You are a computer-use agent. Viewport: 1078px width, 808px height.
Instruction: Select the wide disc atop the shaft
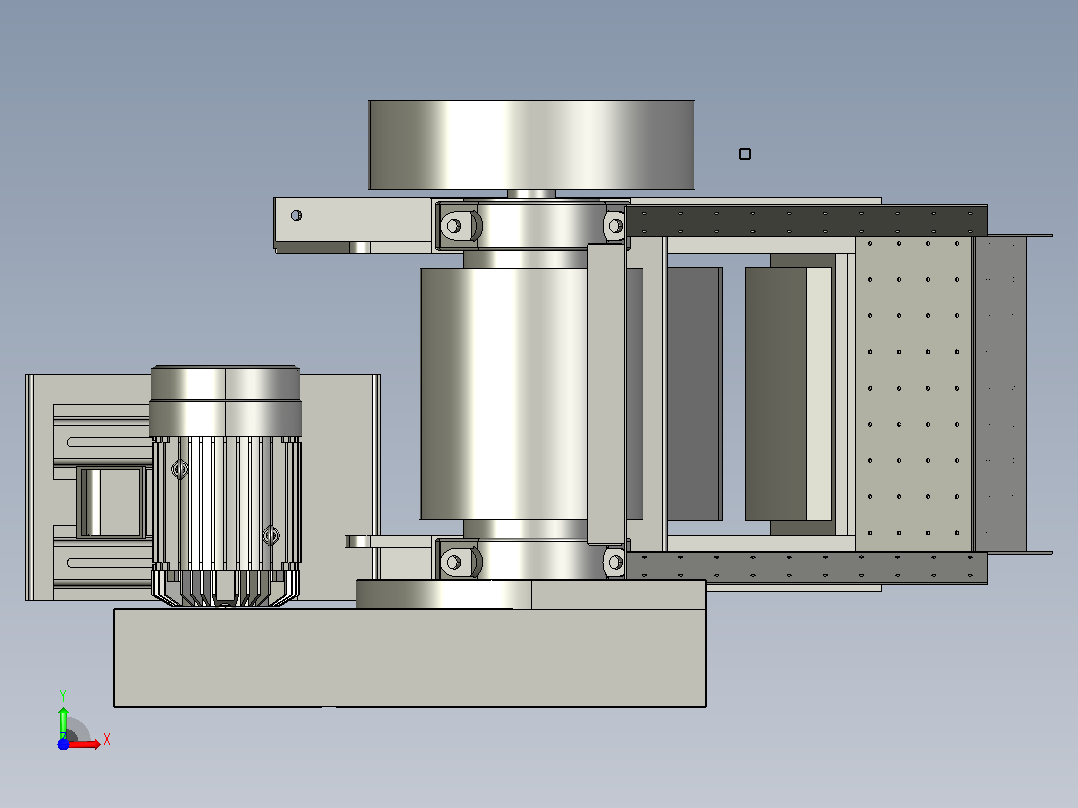pos(531,145)
